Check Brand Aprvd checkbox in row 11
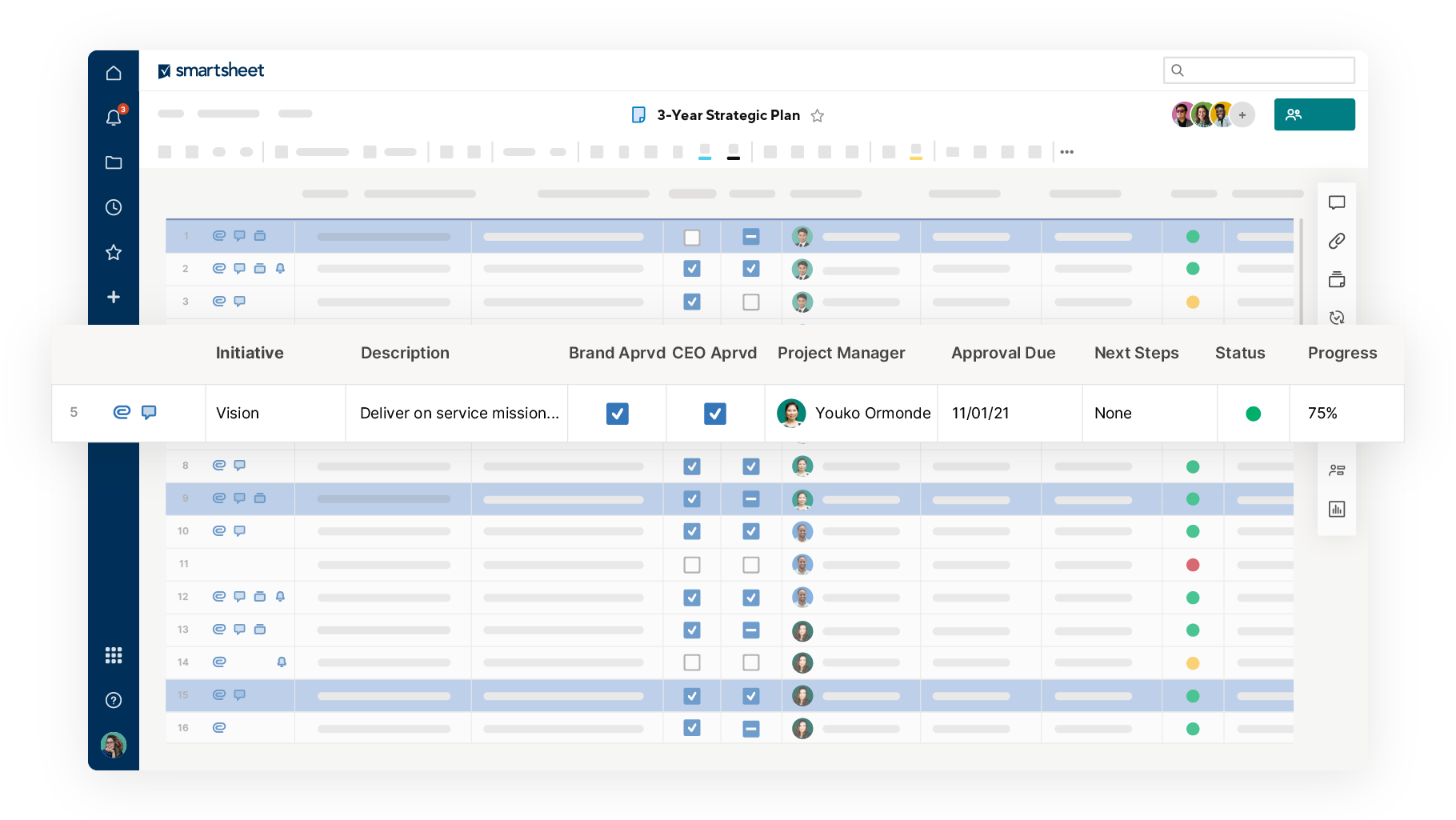Screen dimensions: 1456x820 pyautogui.click(x=692, y=565)
